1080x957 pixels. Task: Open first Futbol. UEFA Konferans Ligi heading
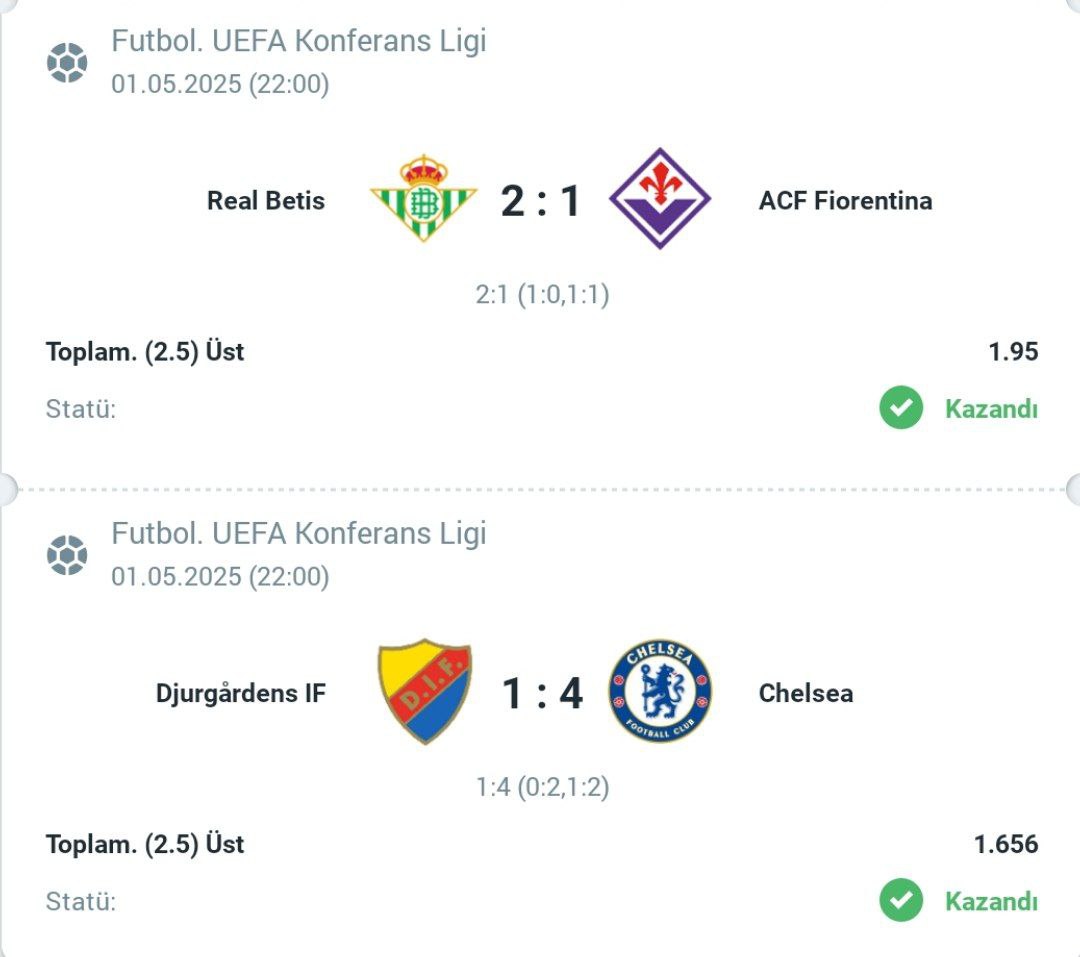(x=299, y=41)
